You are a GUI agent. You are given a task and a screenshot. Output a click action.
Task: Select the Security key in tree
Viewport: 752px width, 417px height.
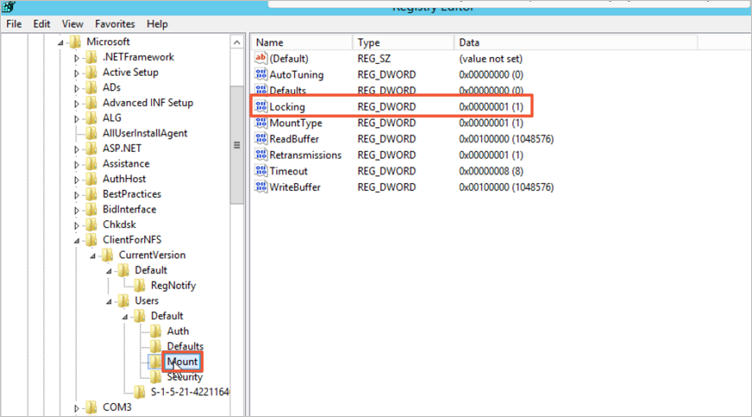tap(185, 377)
